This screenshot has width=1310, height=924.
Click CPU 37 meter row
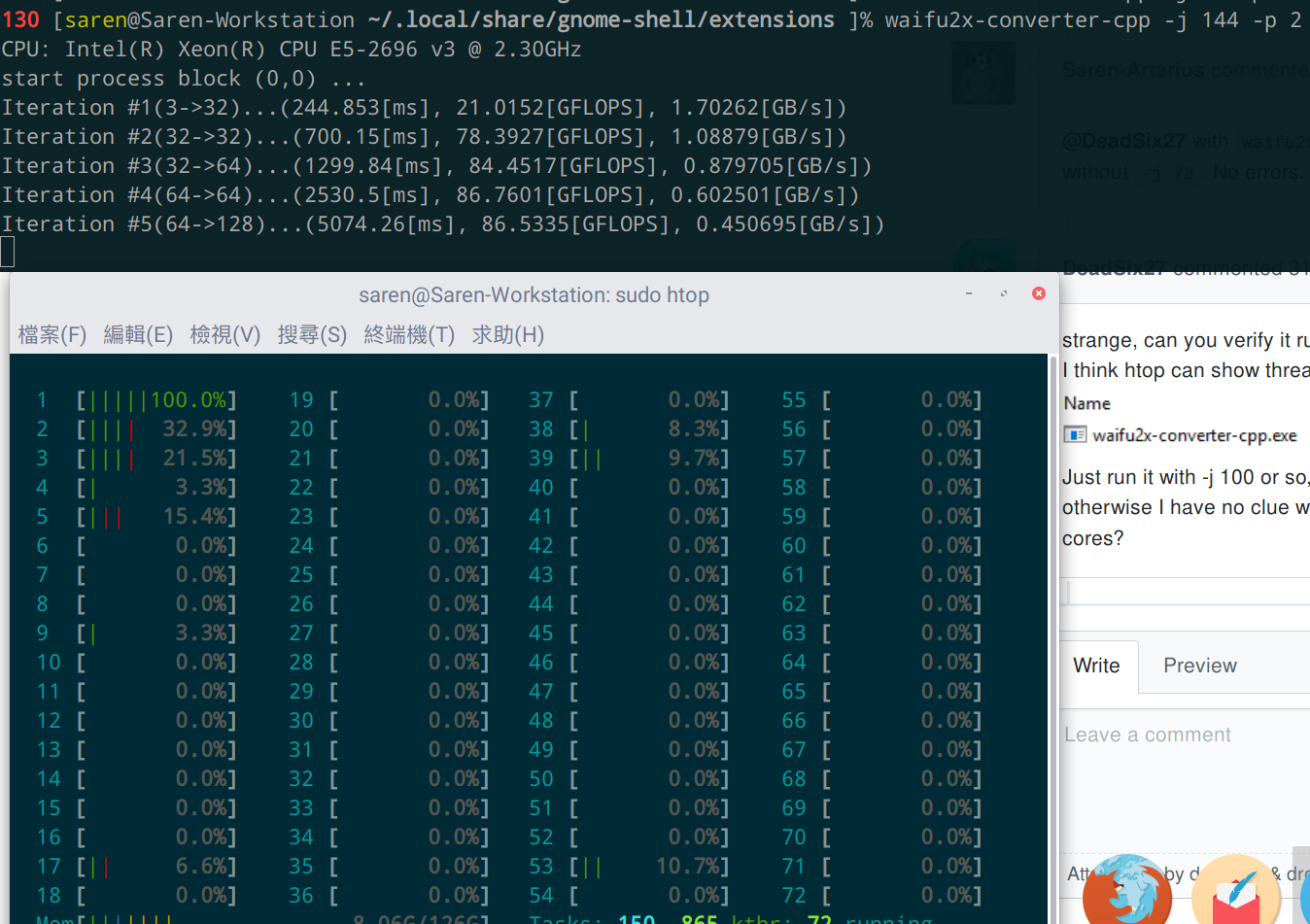(x=629, y=400)
